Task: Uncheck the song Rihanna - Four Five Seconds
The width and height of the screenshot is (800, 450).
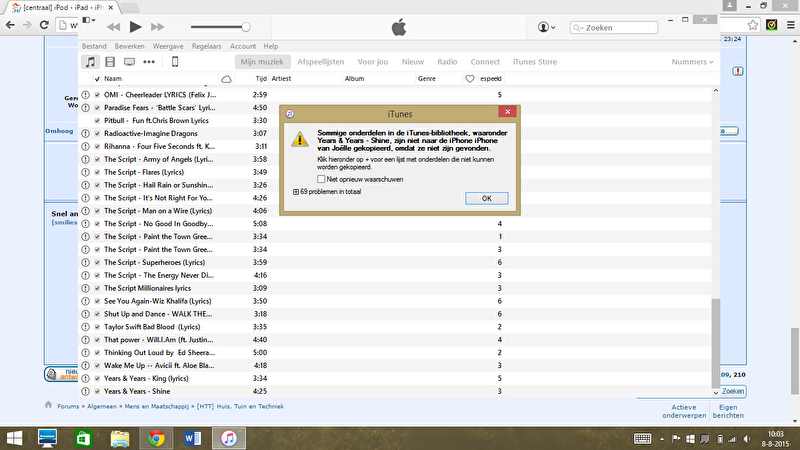Action: (97, 146)
